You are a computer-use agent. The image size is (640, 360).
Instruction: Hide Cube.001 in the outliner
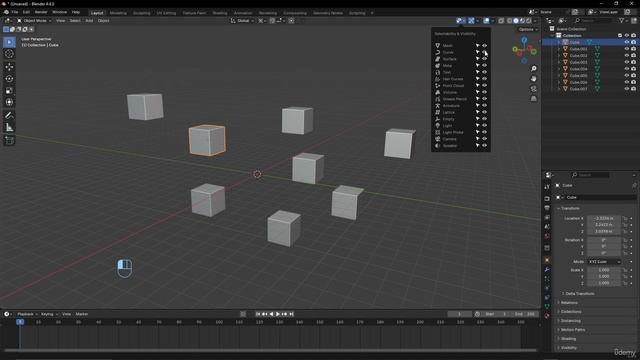pos(627,49)
